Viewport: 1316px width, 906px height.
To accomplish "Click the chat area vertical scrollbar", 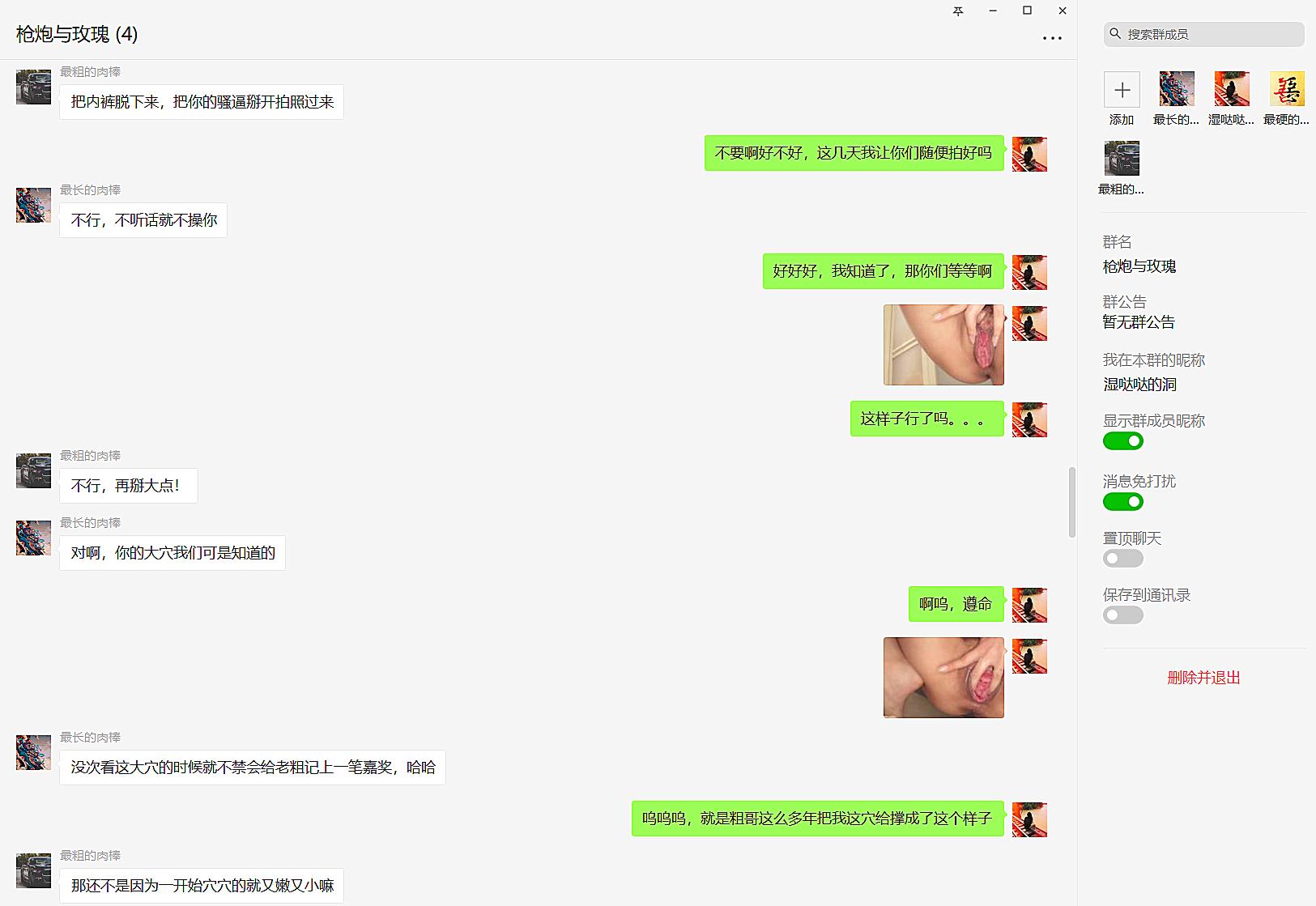I will tap(1072, 502).
